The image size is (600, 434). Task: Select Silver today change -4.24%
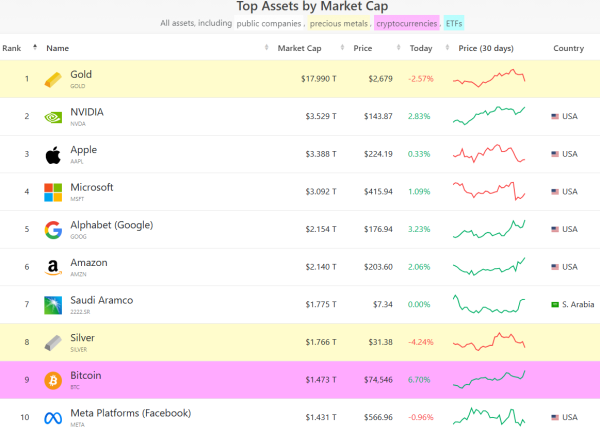421,342
